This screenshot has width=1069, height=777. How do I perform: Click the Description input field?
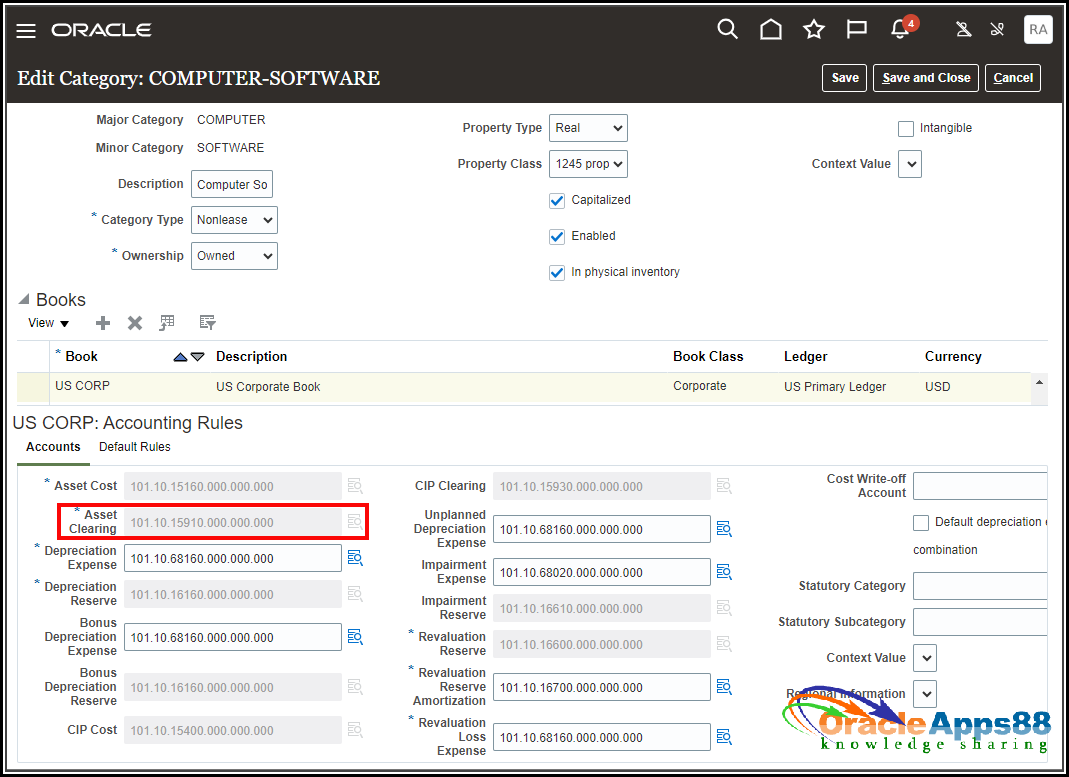(x=232, y=184)
